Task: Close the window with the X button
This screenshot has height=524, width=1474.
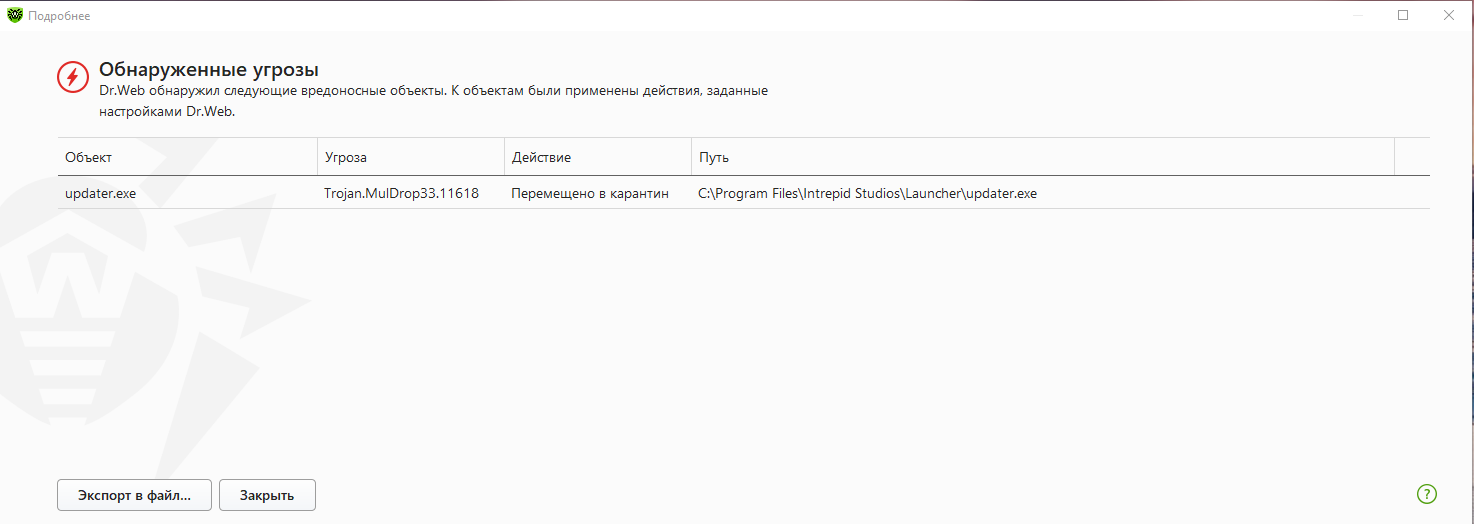Action: (1449, 15)
